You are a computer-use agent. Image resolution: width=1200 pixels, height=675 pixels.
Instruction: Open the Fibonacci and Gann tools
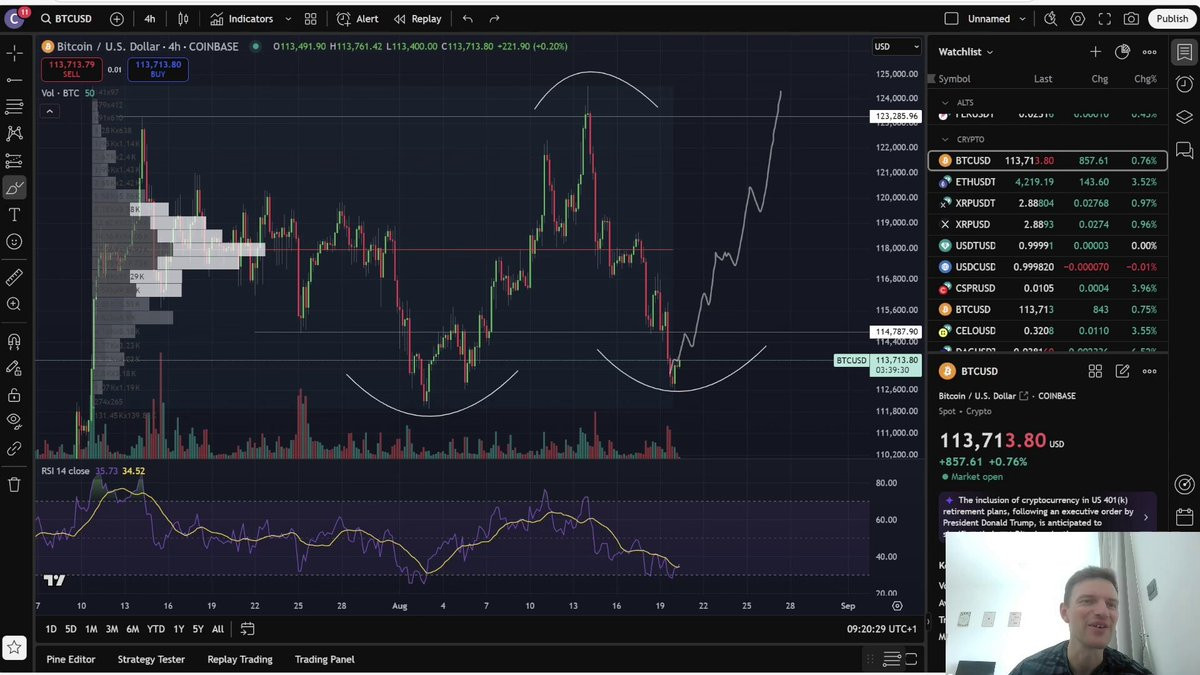pos(14,106)
